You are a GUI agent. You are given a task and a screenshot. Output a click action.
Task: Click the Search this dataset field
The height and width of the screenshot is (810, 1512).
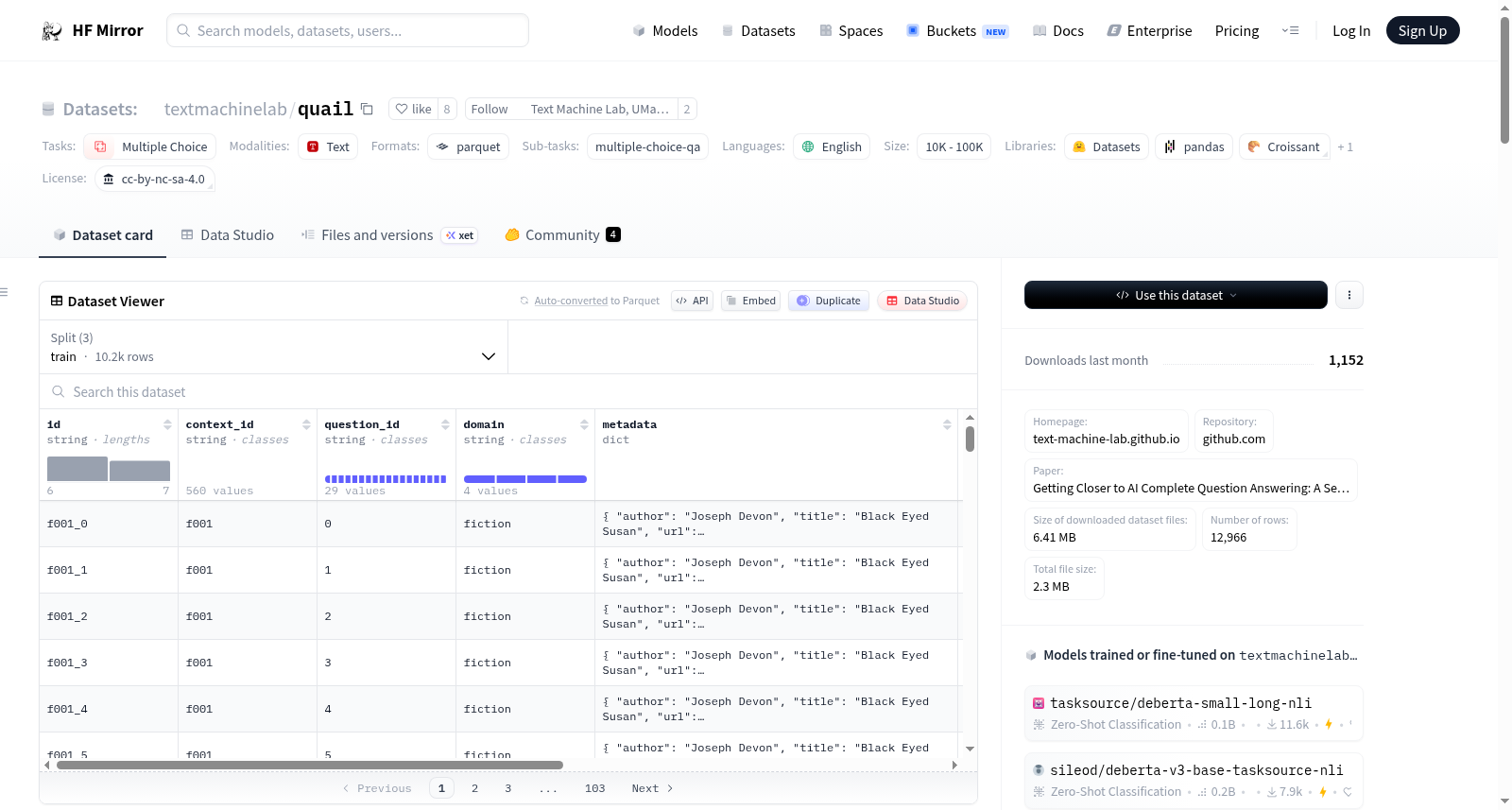(508, 391)
